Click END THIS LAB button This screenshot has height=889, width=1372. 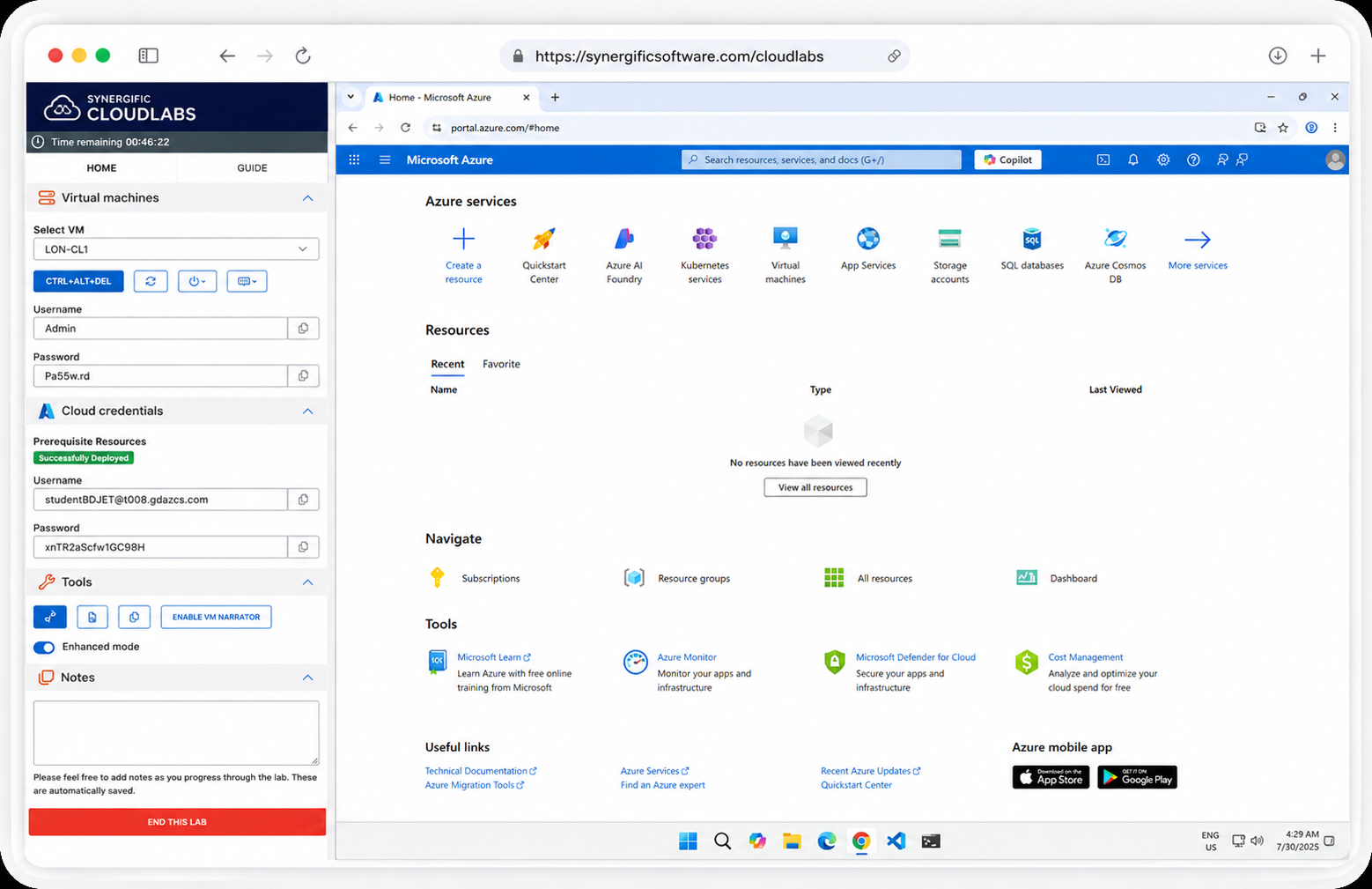coord(177,822)
